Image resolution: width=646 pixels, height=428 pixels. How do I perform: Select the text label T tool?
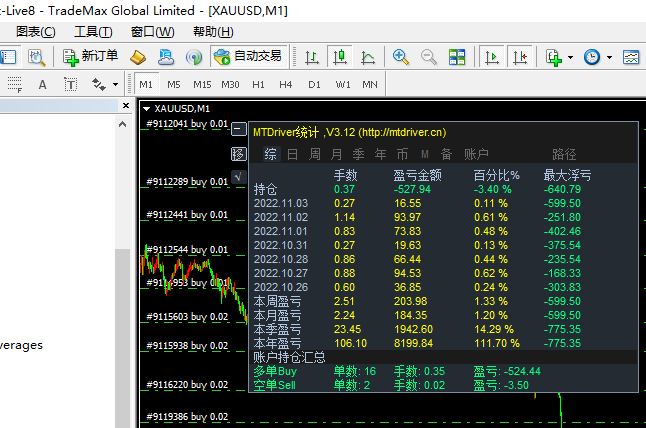tap(70, 84)
